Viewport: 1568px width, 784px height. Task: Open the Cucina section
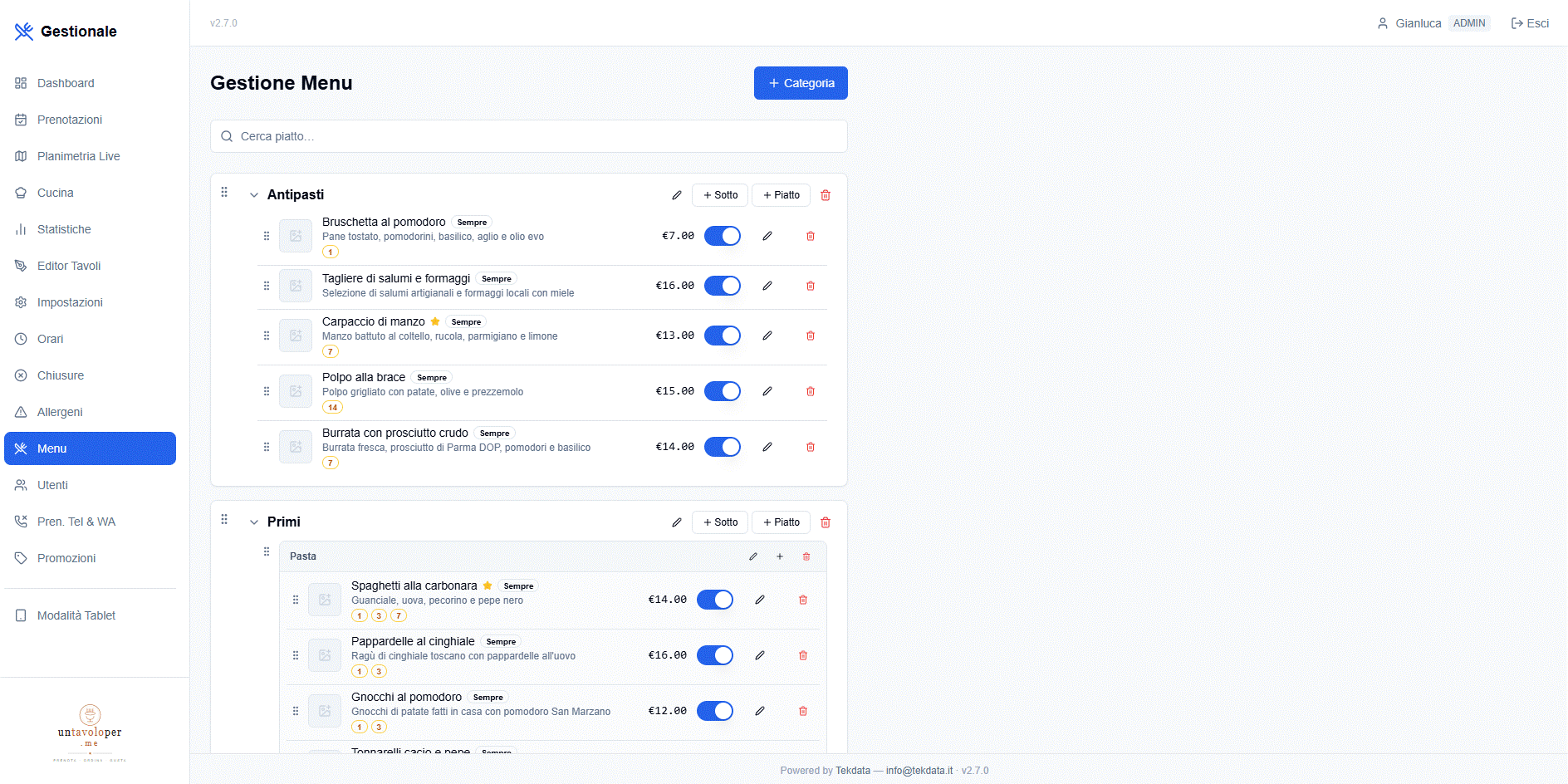(90, 193)
